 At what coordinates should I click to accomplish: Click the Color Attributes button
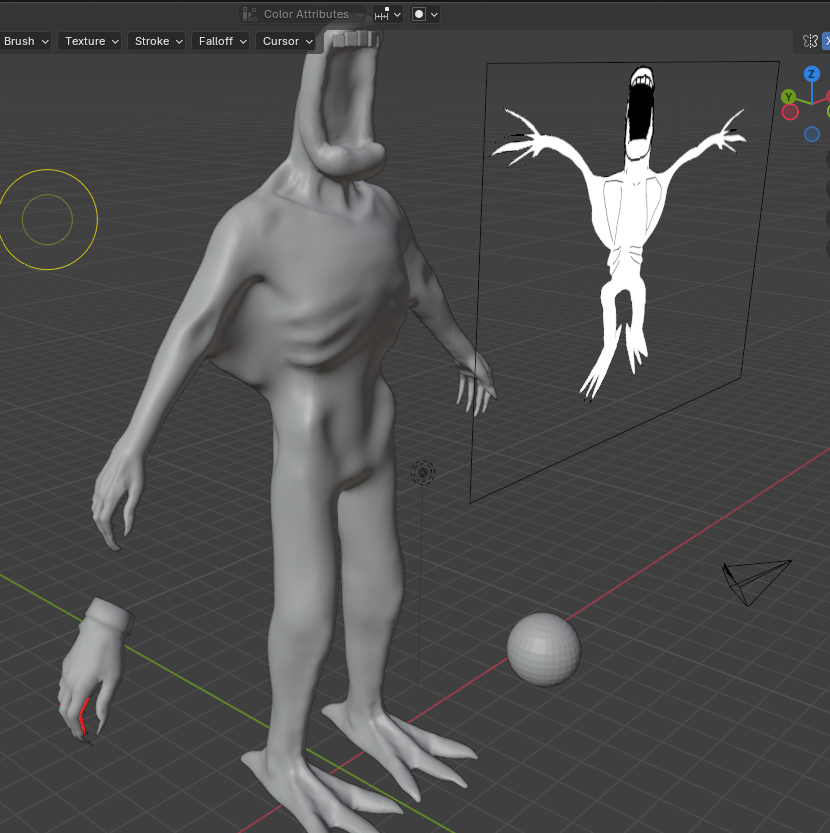[303, 14]
